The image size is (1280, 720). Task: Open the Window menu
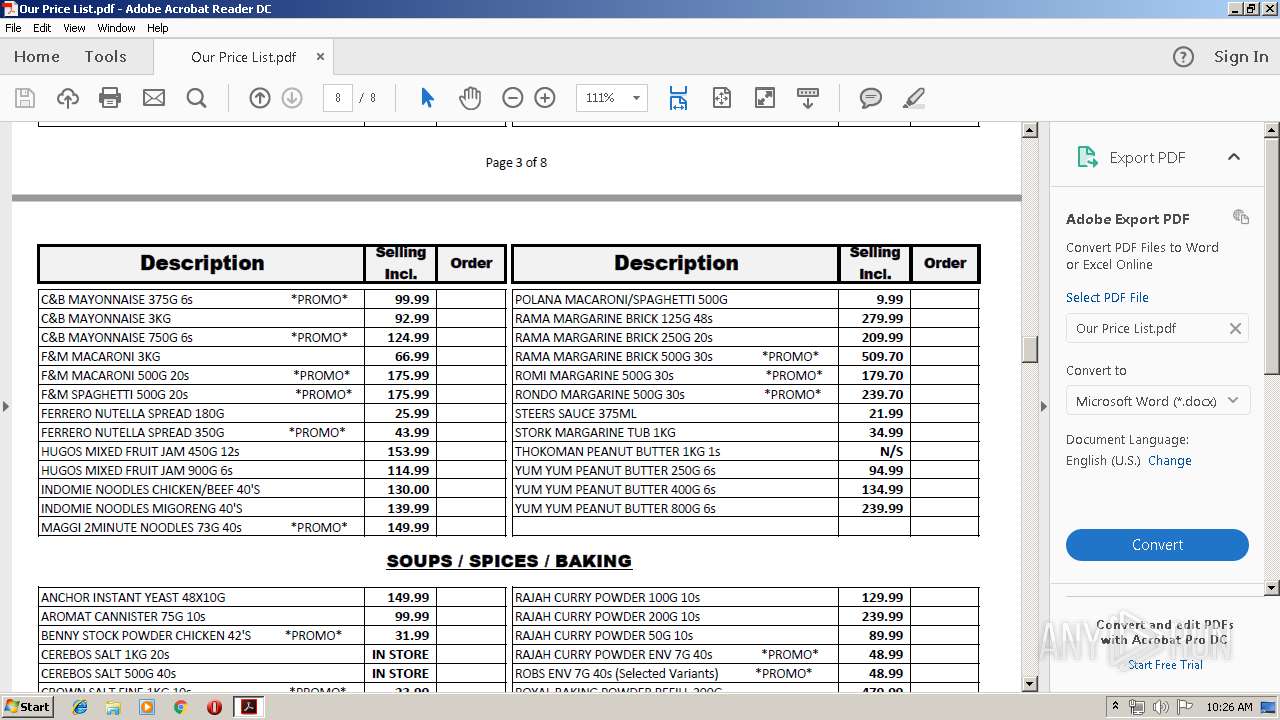[116, 28]
